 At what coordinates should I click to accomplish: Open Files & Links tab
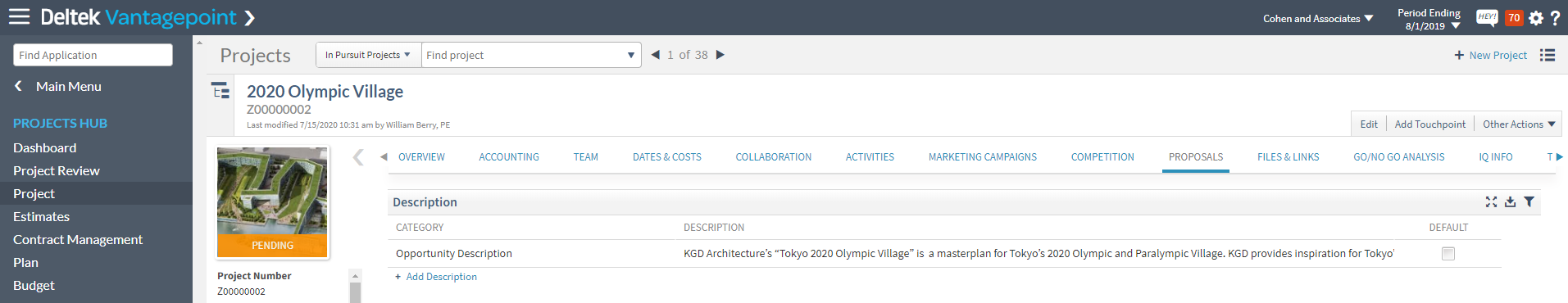point(1288,157)
